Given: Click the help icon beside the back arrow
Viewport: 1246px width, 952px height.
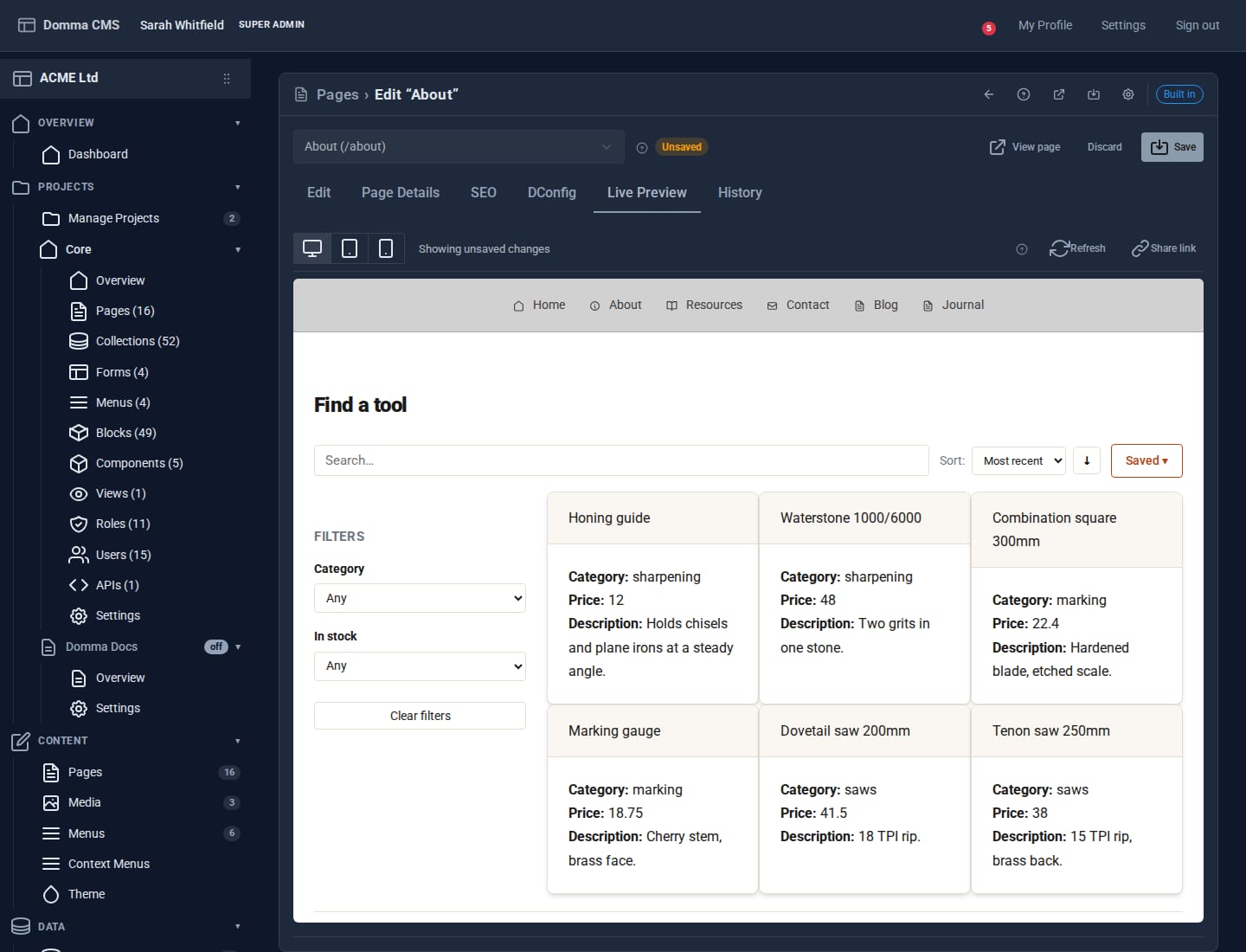Looking at the screenshot, I should (x=1024, y=94).
